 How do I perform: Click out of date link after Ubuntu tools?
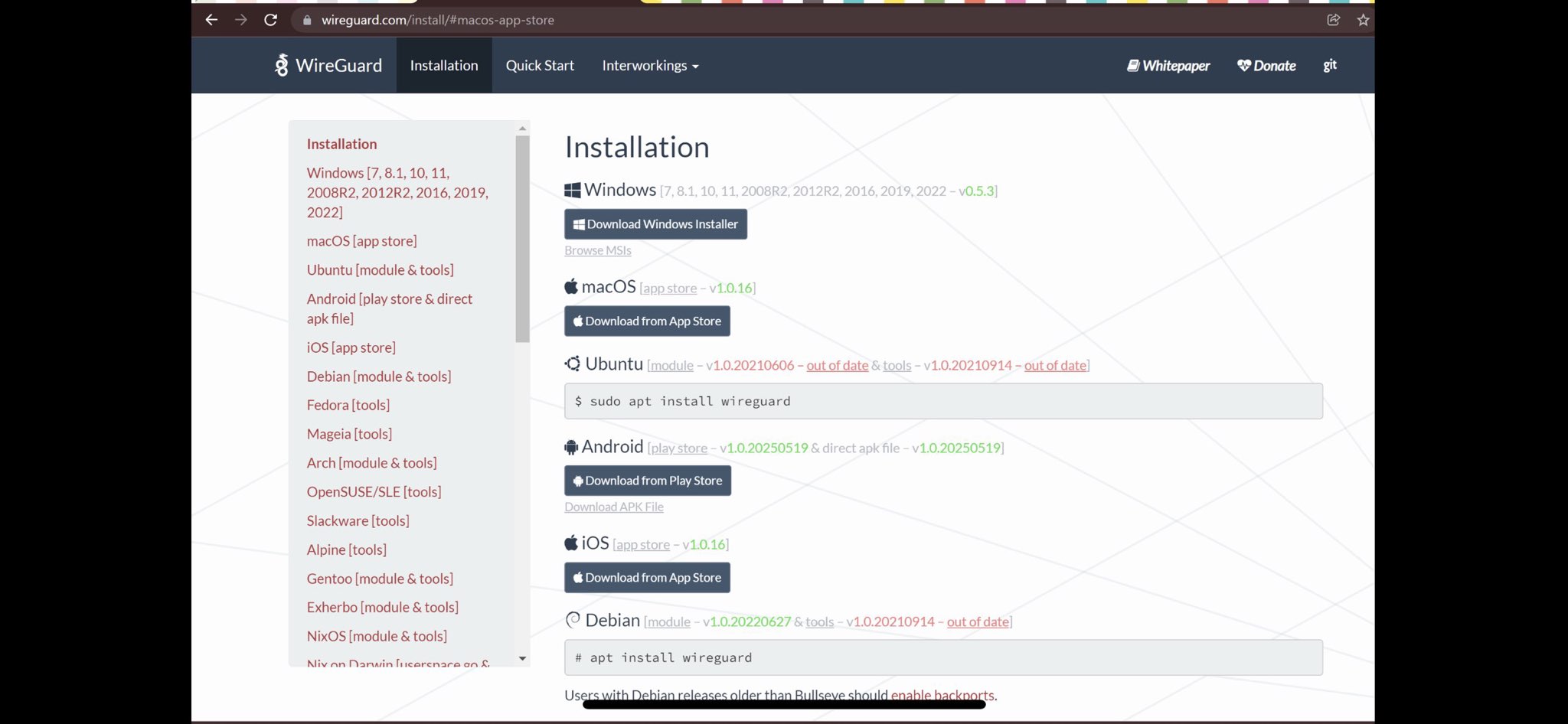point(1055,366)
